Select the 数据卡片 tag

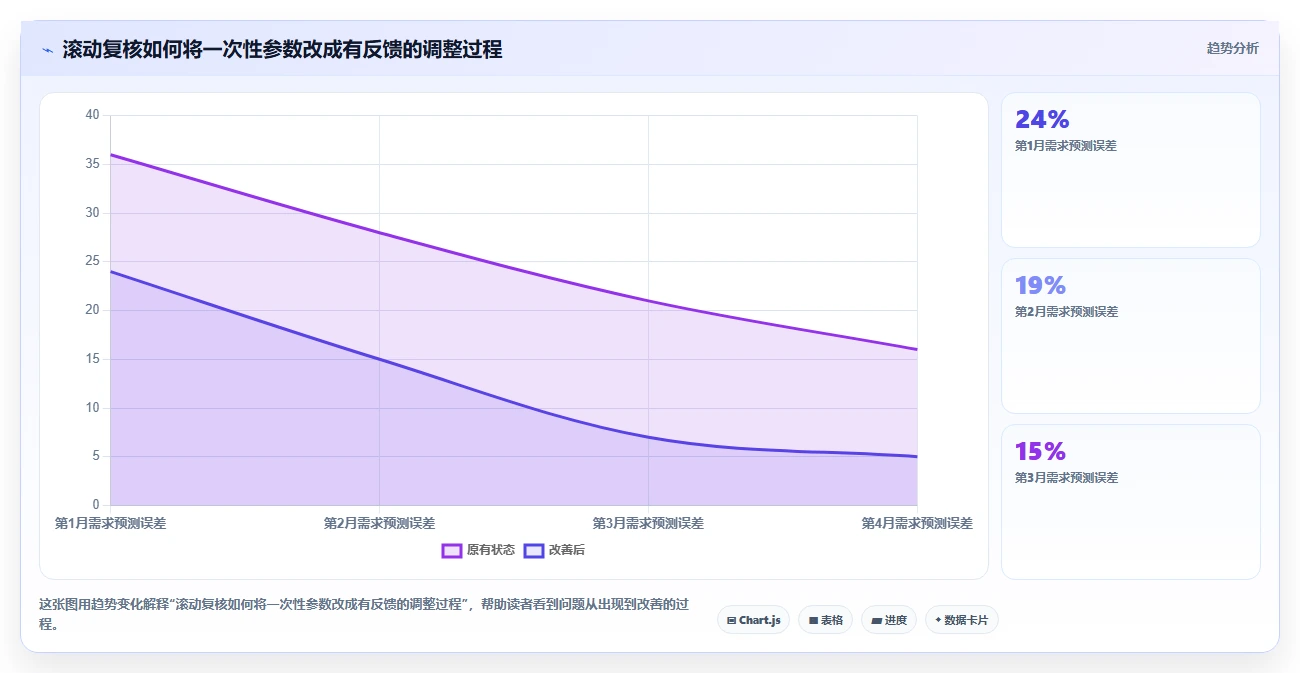coord(961,620)
